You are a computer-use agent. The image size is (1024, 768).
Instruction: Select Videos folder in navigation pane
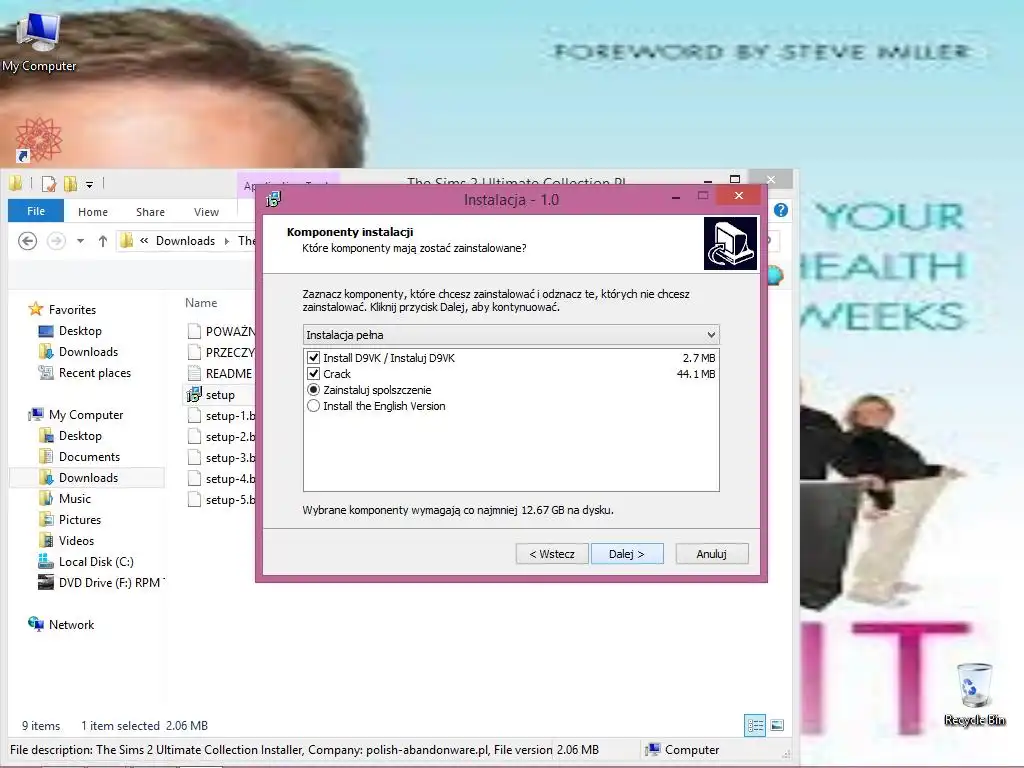pos(76,540)
